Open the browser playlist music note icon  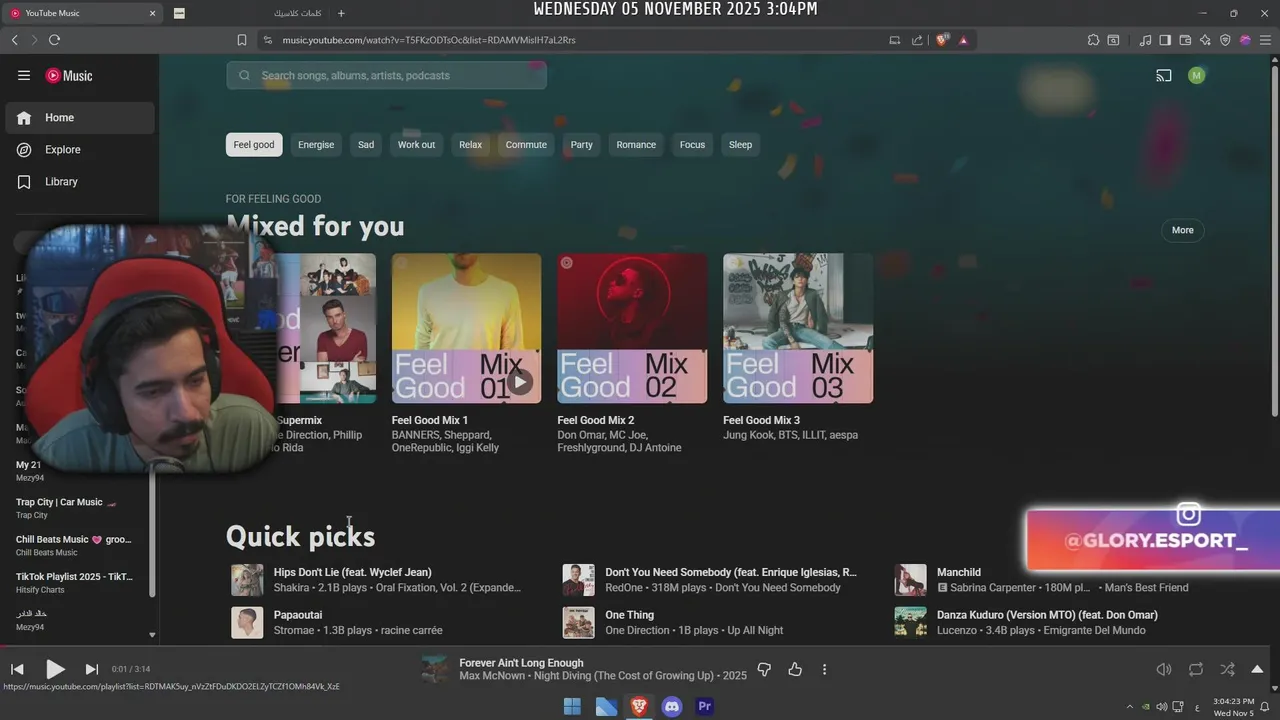tap(1145, 40)
